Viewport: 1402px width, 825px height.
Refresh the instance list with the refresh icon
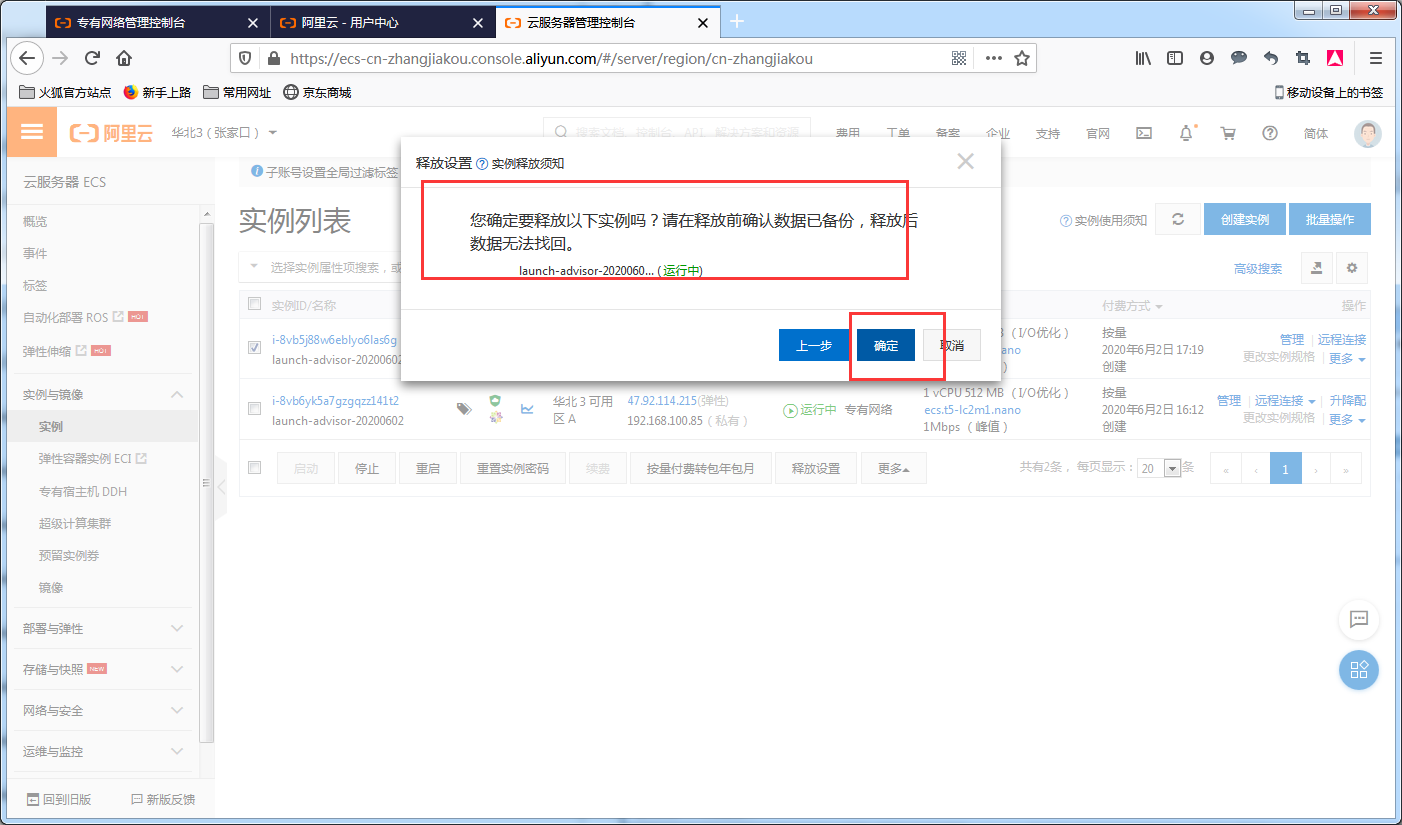tap(1177, 219)
